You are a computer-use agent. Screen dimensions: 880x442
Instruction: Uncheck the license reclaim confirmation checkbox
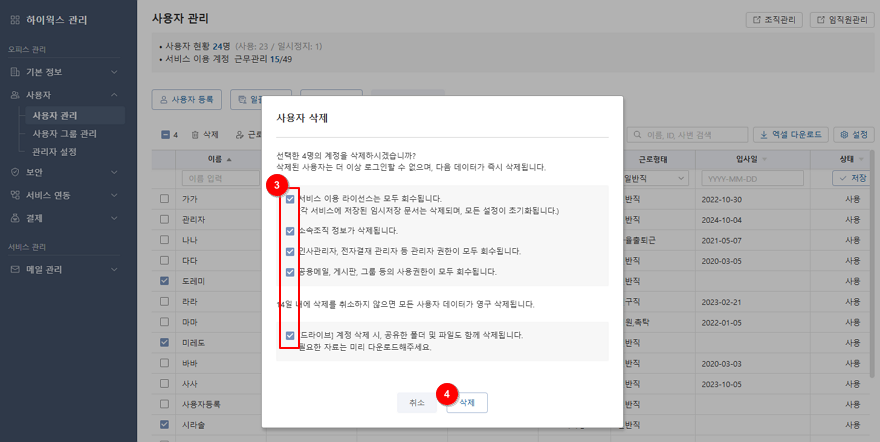coord(290,199)
